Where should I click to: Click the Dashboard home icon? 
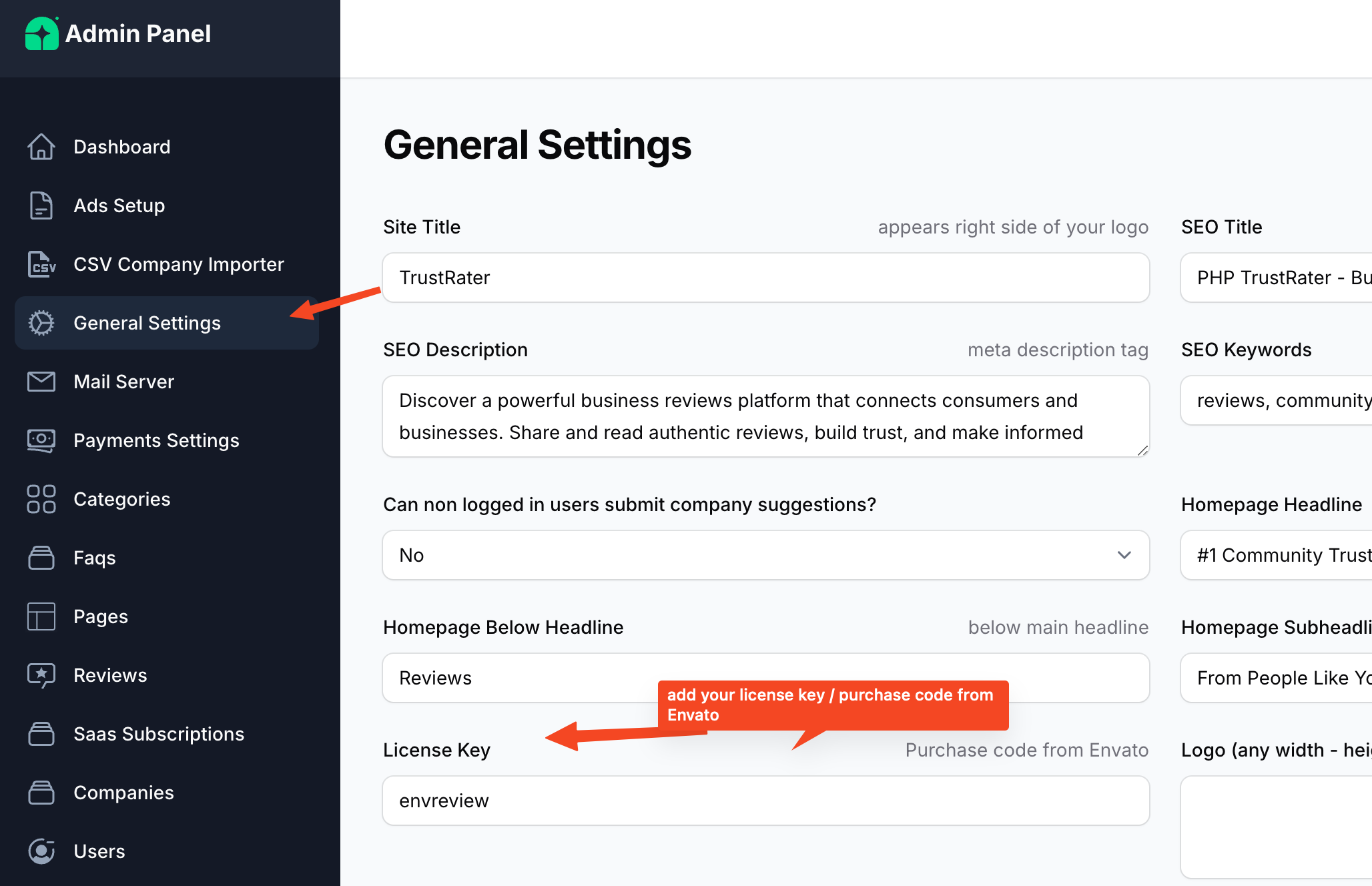(41, 147)
